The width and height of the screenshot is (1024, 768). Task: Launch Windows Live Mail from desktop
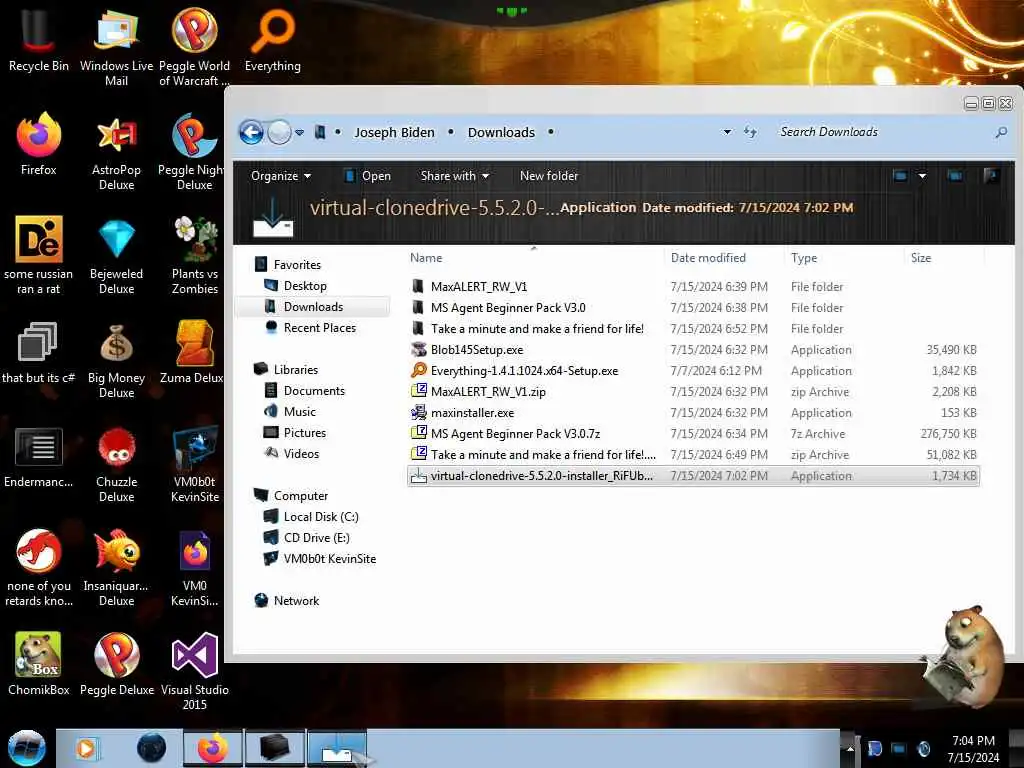116,46
